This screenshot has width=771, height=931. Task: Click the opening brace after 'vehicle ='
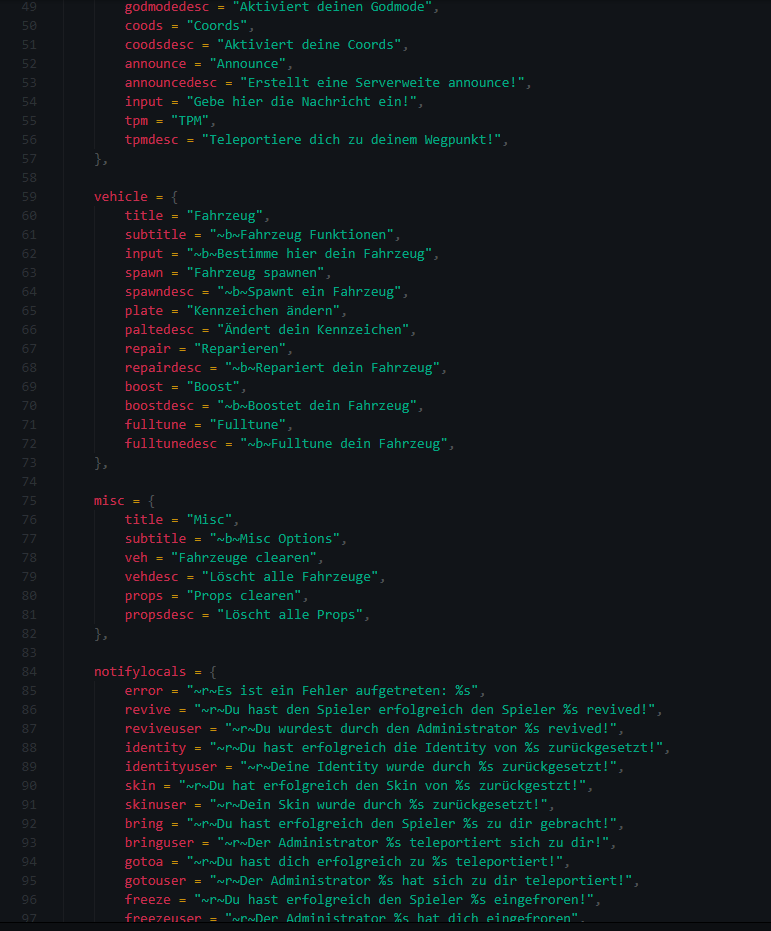coord(174,197)
